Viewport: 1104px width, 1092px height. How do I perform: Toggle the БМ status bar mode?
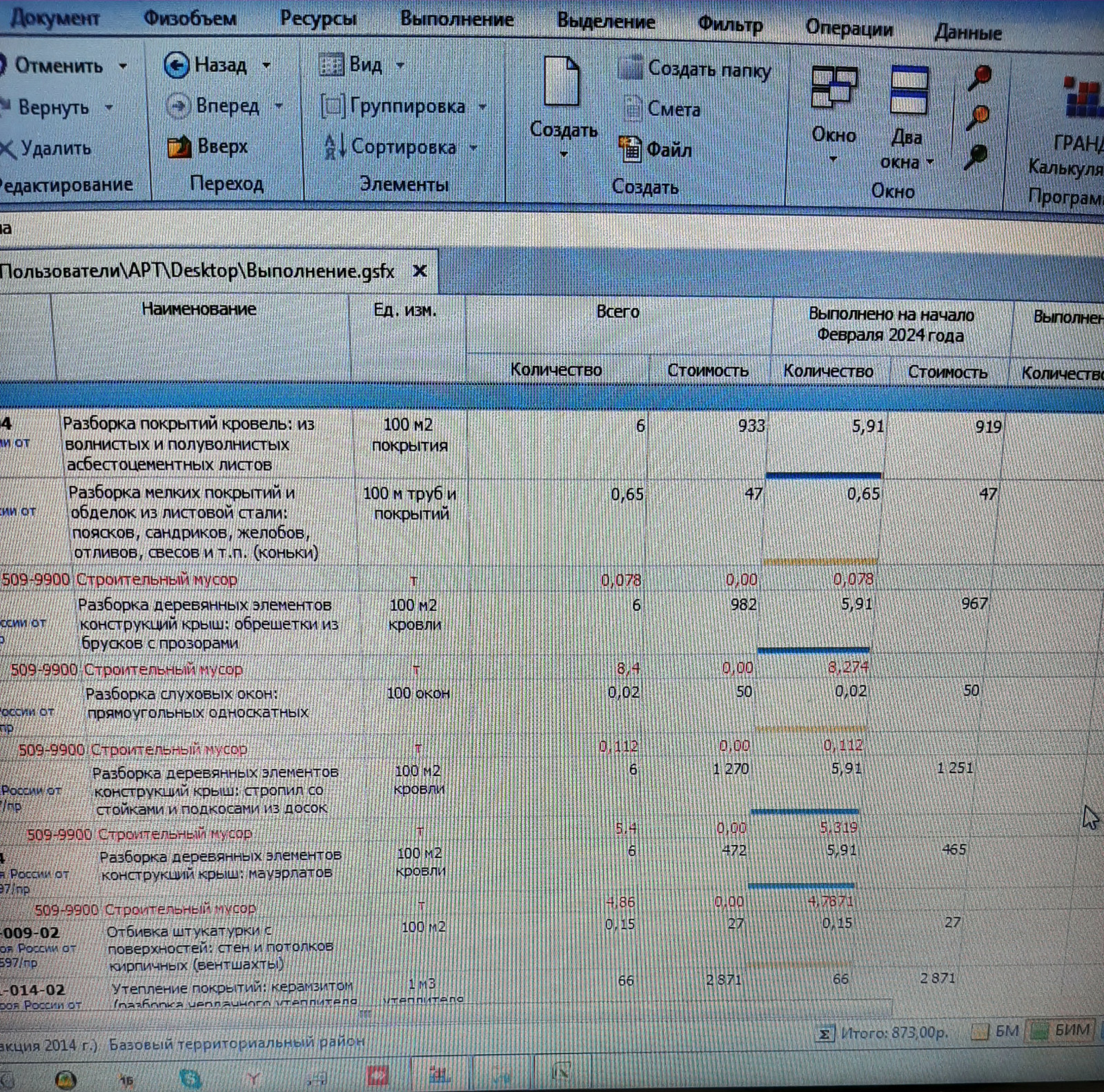(994, 1031)
